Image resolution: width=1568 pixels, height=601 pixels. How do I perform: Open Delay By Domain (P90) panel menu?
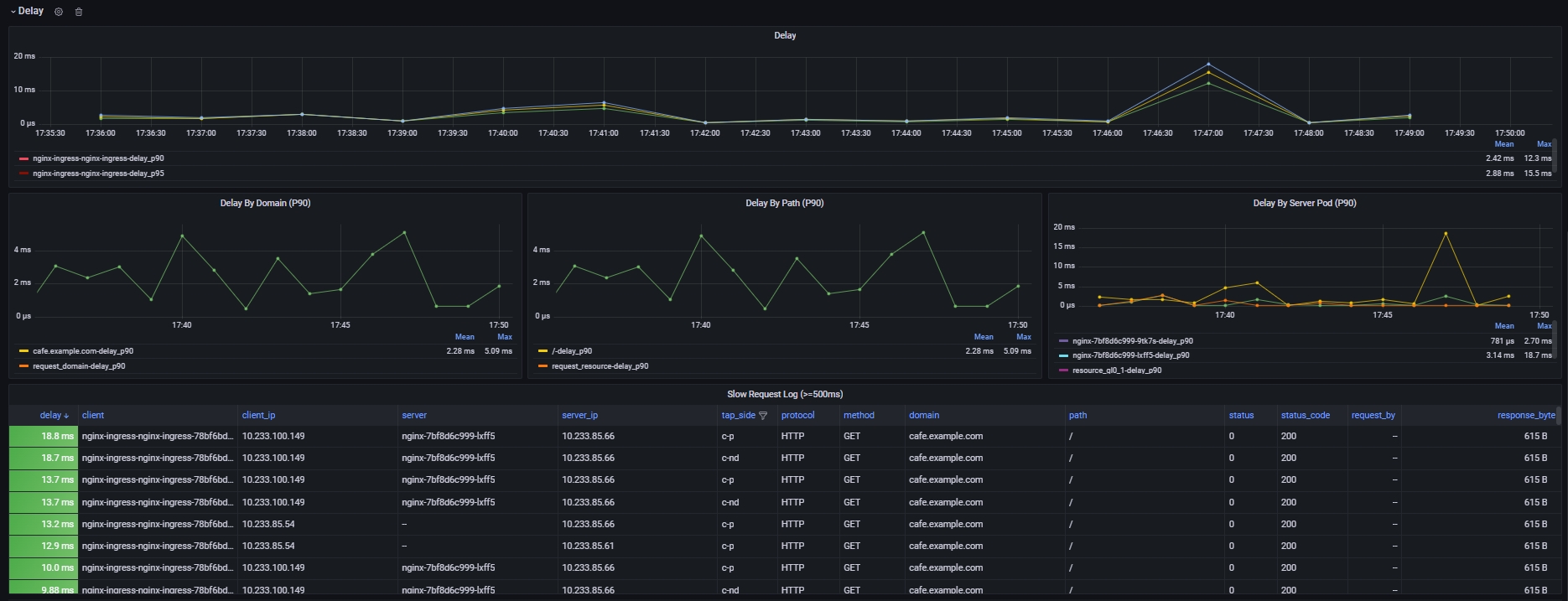coord(265,203)
